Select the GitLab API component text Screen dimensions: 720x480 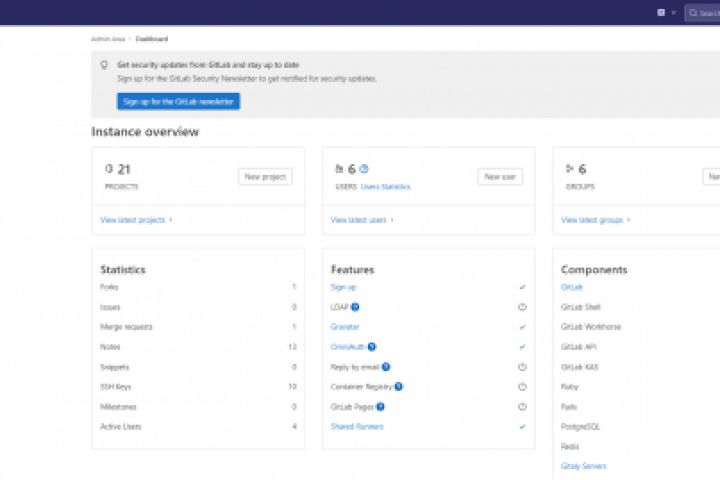pyautogui.click(x=579, y=347)
